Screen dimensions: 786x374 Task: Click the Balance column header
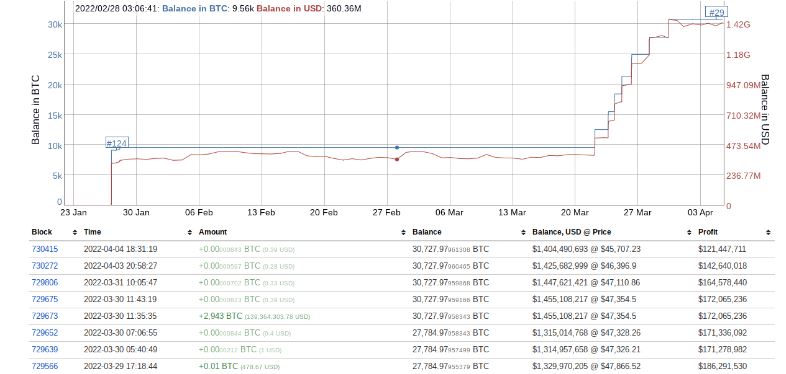pyautogui.click(x=427, y=232)
